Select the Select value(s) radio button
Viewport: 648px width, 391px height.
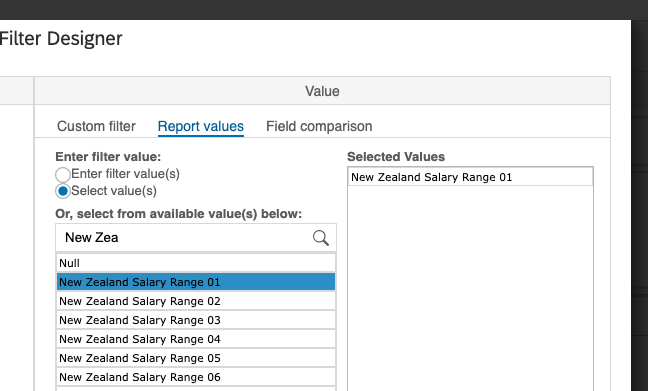(x=63, y=191)
